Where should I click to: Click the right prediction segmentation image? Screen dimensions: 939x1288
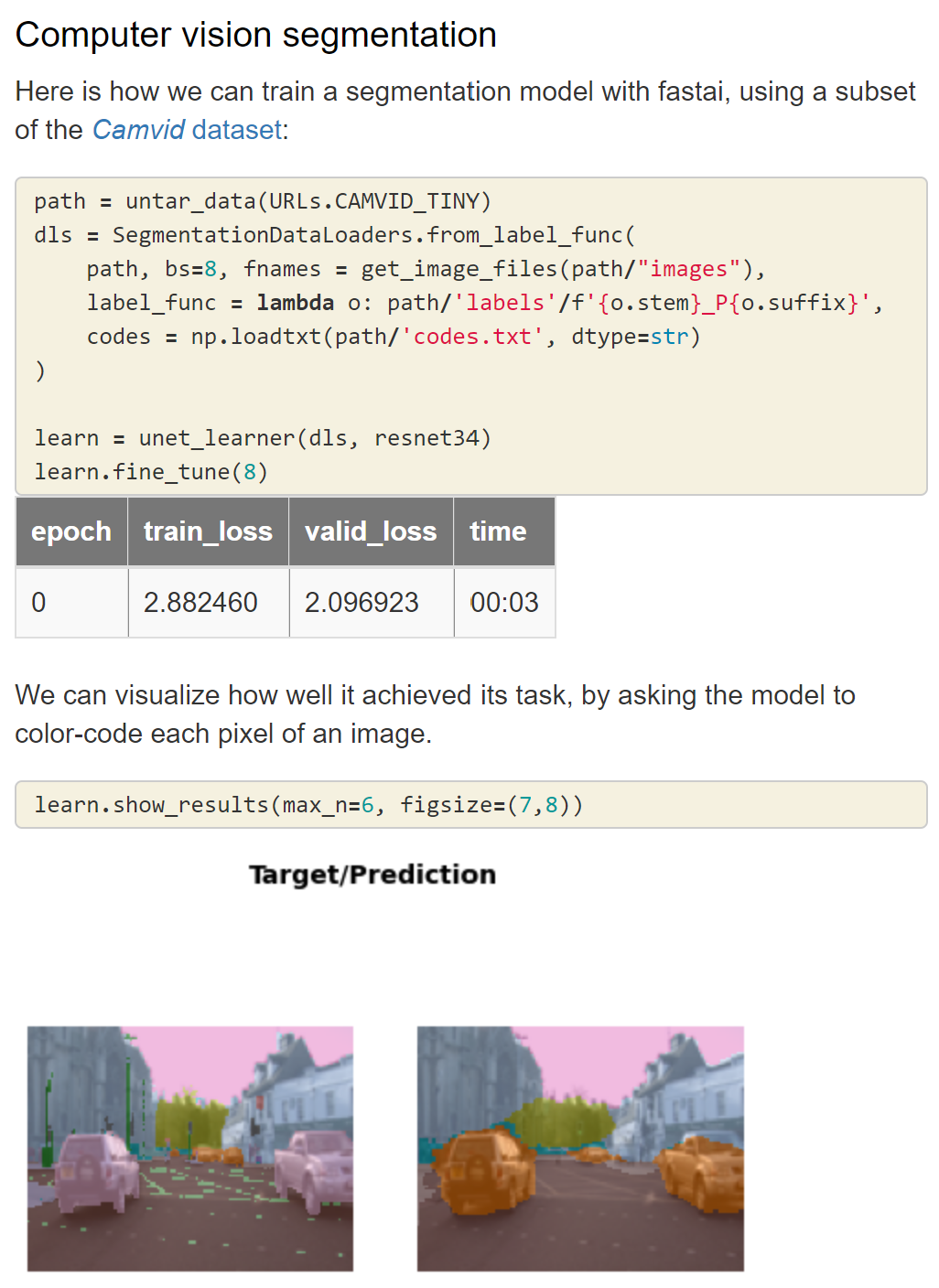pyautogui.click(x=580, y=1148)
